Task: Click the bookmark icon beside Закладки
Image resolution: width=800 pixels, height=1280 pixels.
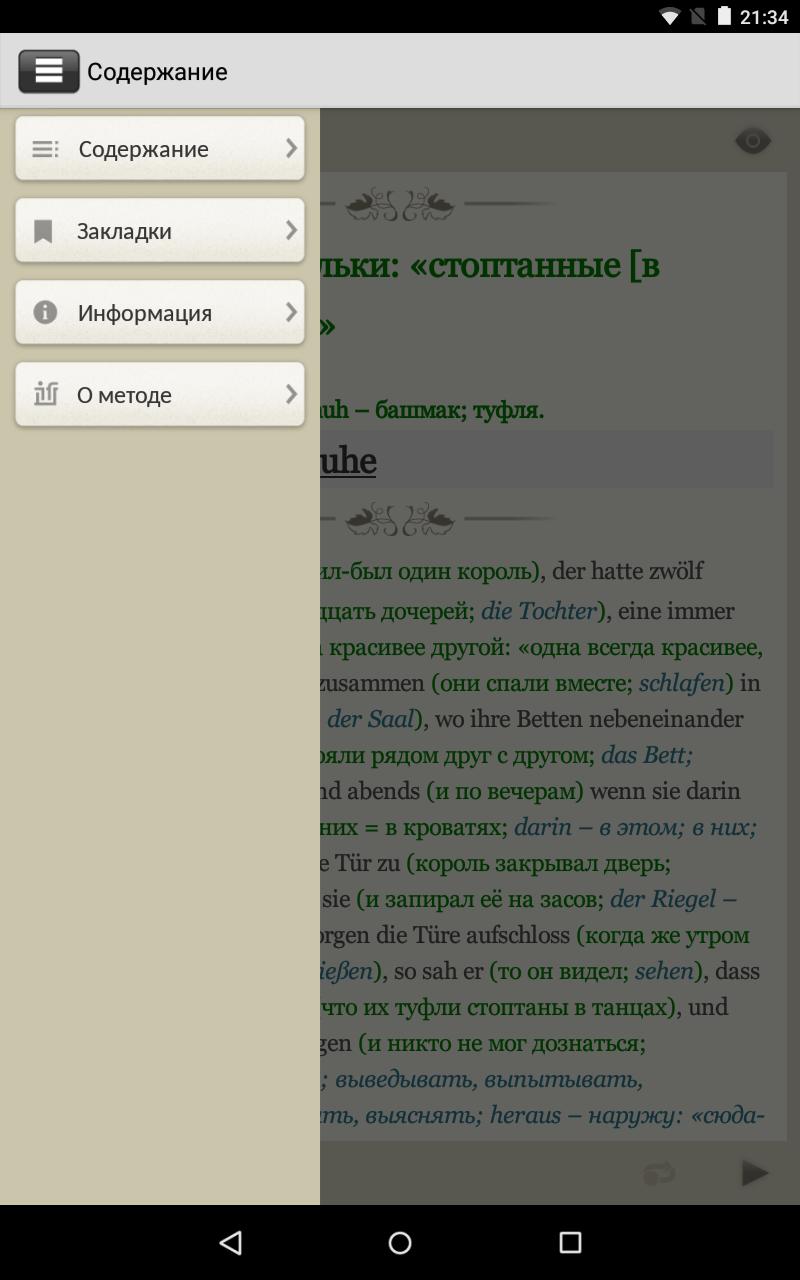Action: 43,232
